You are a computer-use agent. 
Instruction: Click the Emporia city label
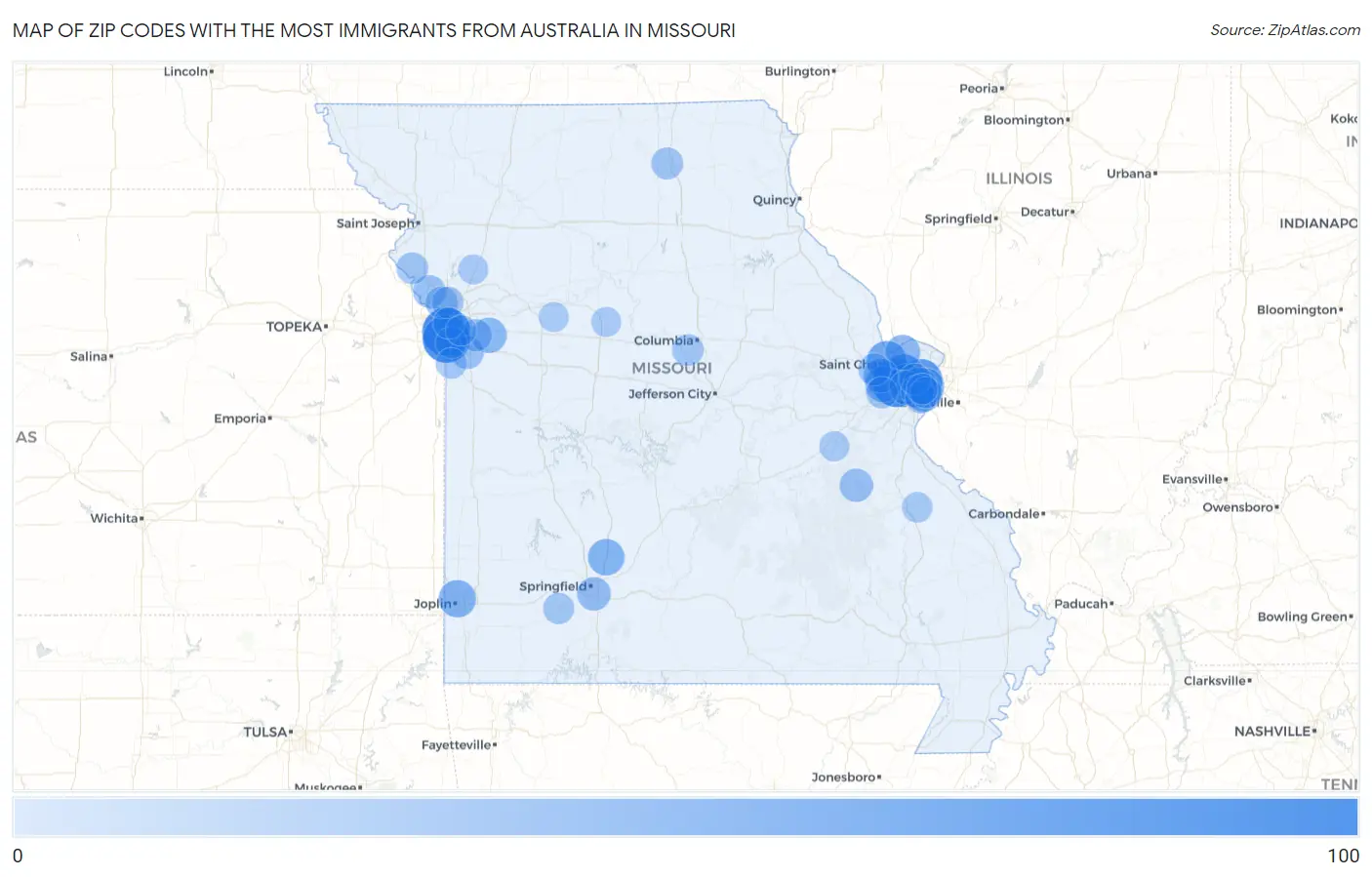coord(240,419)
